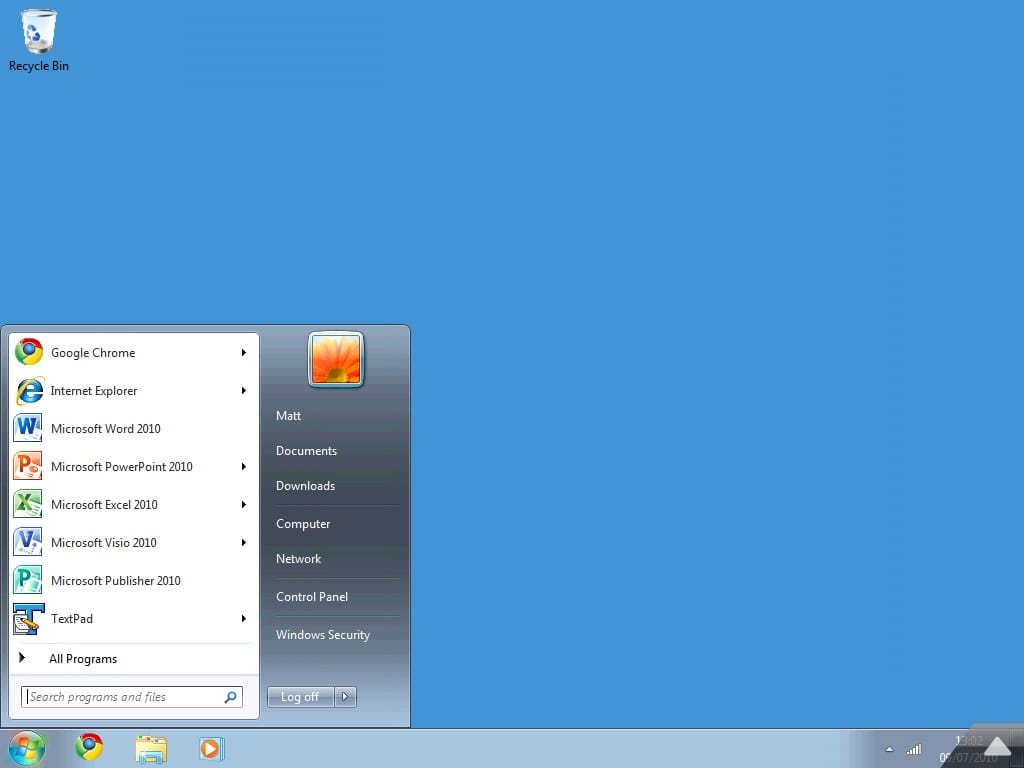The width and height of the screenshot is (1024, 768).
Task: Open Microsoft Publisher 2010
Action: 133,580
